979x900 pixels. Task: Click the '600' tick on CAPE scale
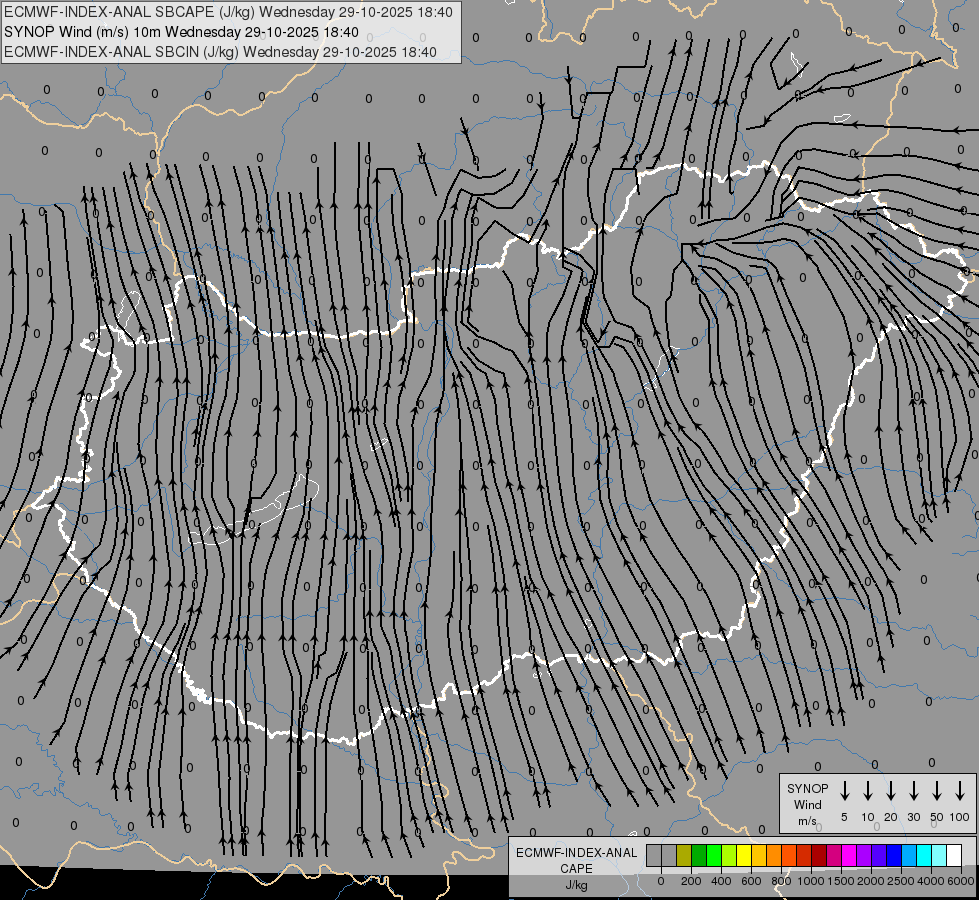tap(751, 881)
